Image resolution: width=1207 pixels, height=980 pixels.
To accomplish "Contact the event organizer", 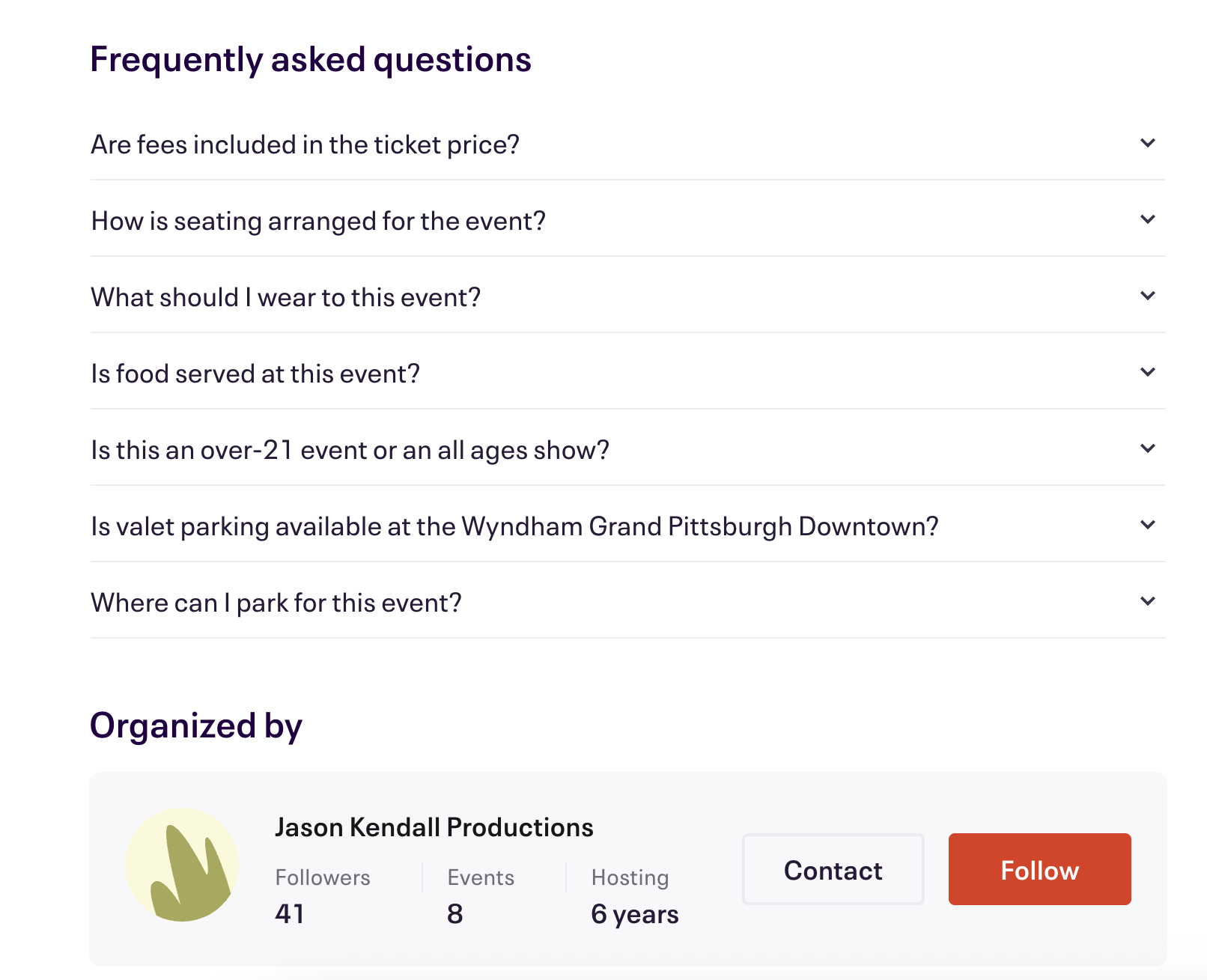I will coord(833,869).
